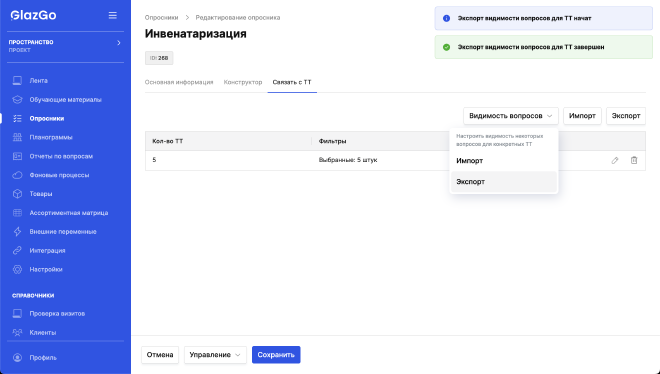Screen dimensions: 660x374
Task: Open Проверка визитов reference
Action: [57, 313]
